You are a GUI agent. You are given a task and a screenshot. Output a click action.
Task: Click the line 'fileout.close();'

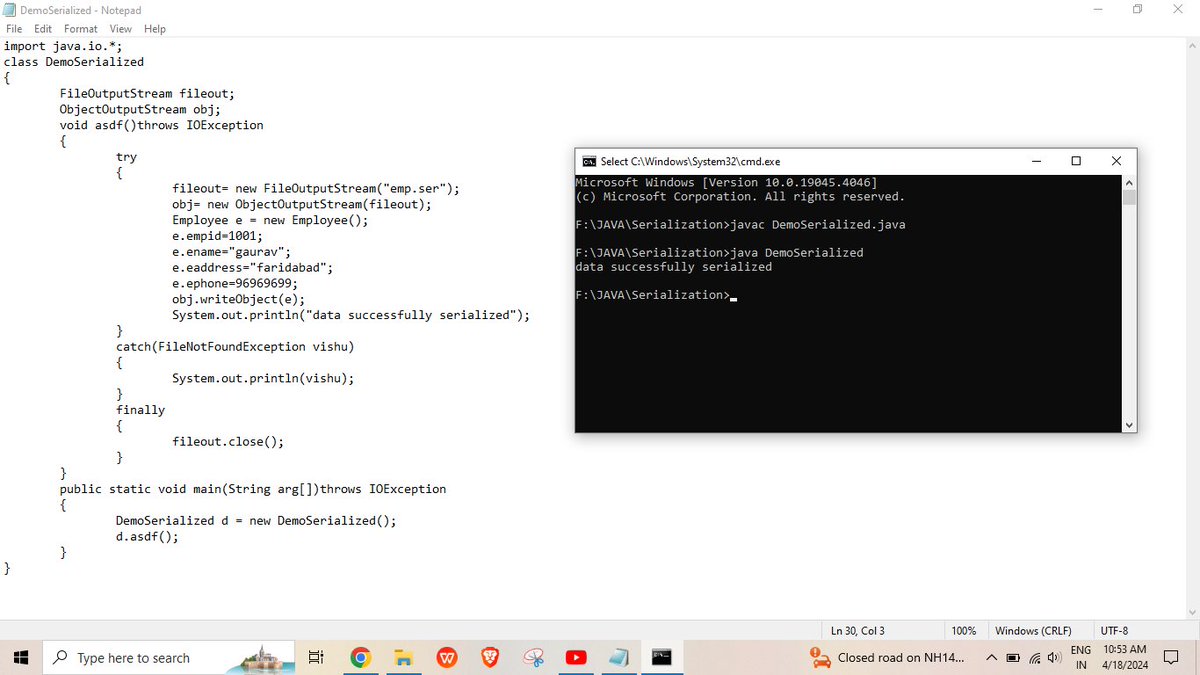228,441
